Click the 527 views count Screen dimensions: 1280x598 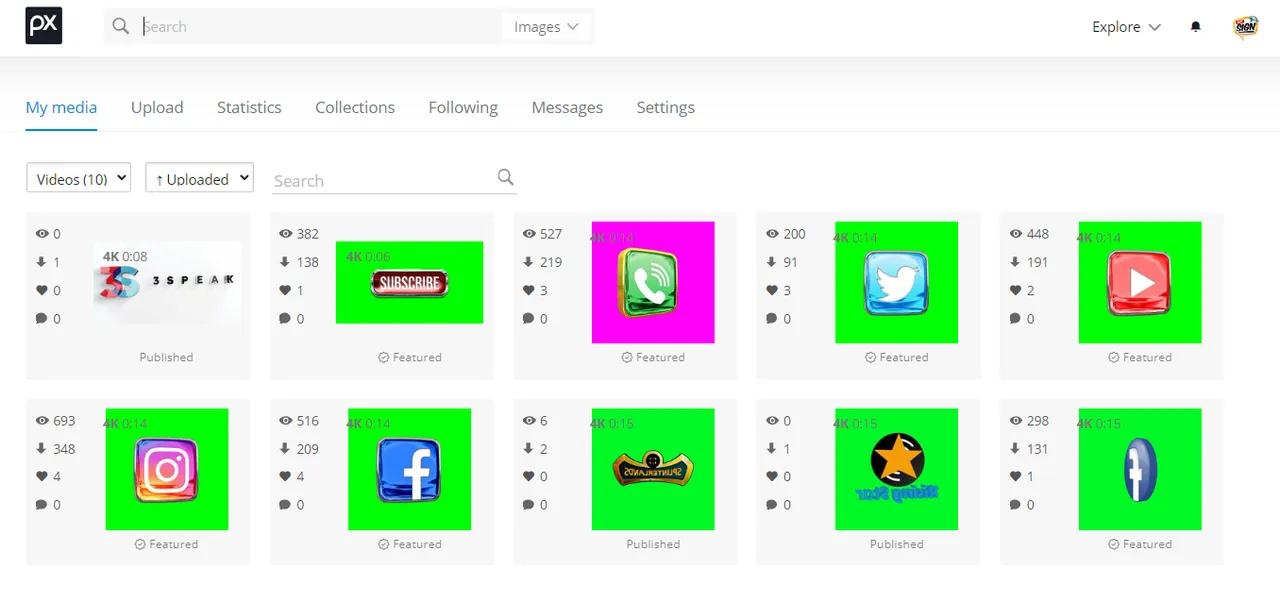point(551,234)
